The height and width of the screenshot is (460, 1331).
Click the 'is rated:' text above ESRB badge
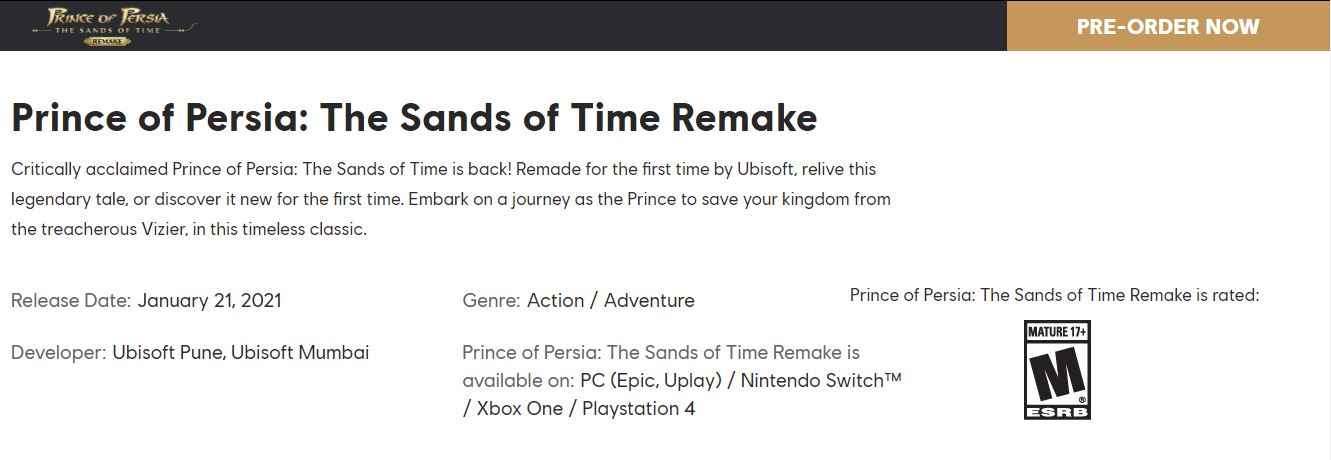tap(1229, 295)
